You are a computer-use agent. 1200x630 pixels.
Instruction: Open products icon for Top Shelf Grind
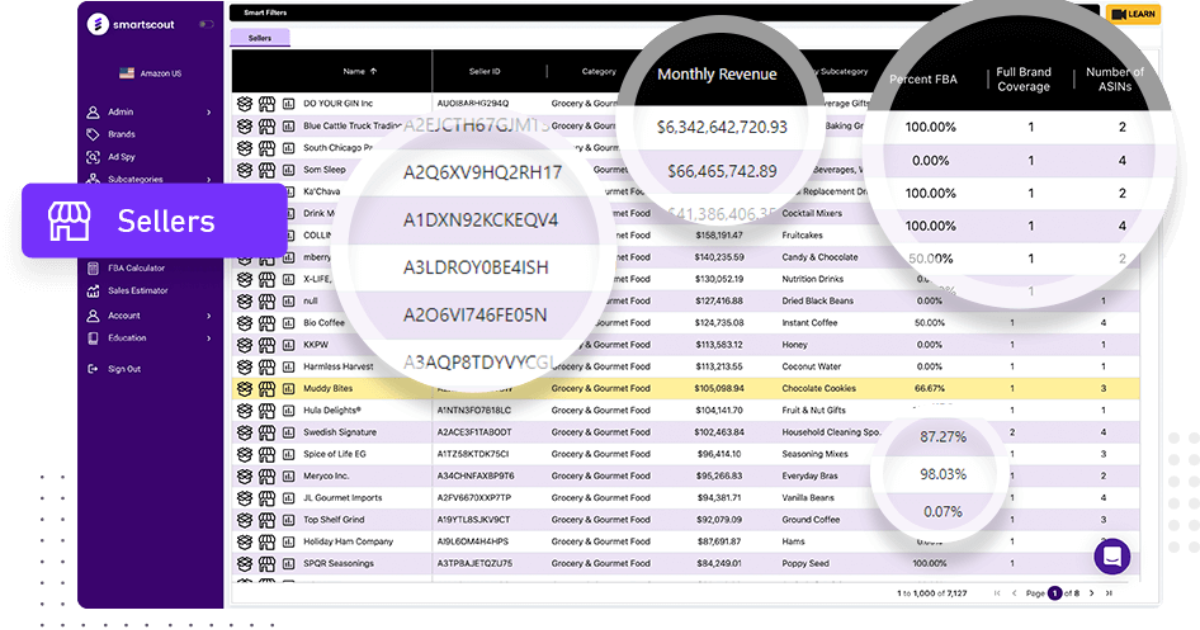(244, 520)
